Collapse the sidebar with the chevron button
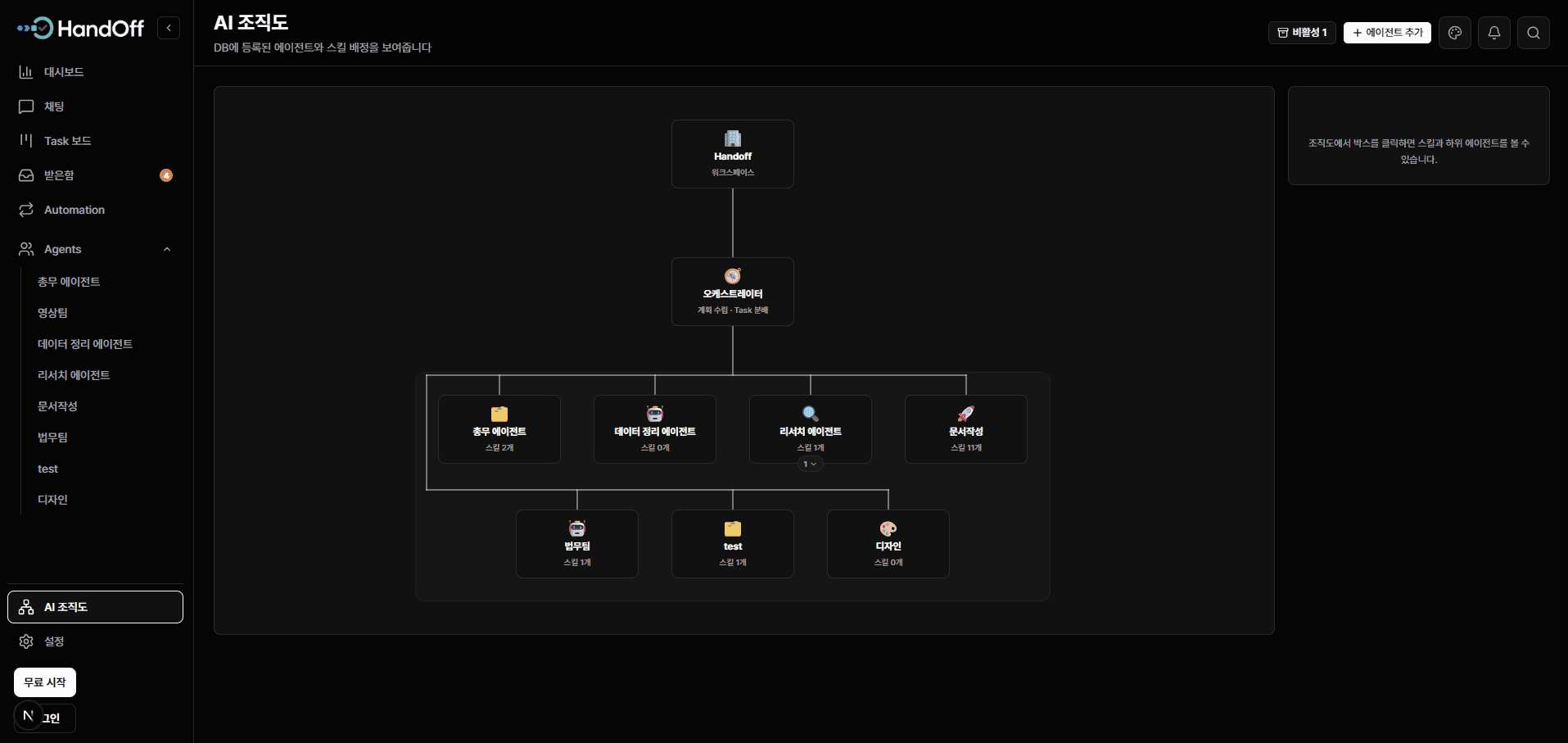 169,28
